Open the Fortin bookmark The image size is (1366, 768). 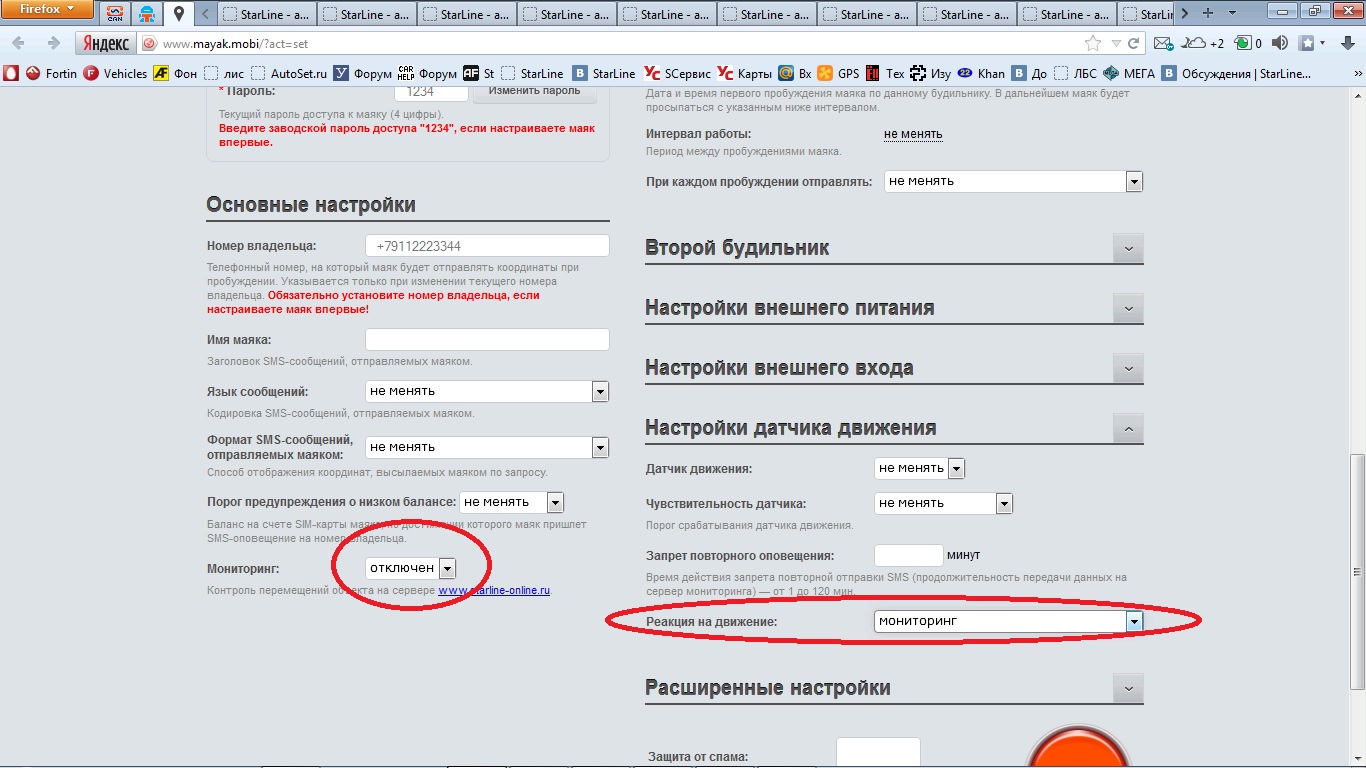52,73
